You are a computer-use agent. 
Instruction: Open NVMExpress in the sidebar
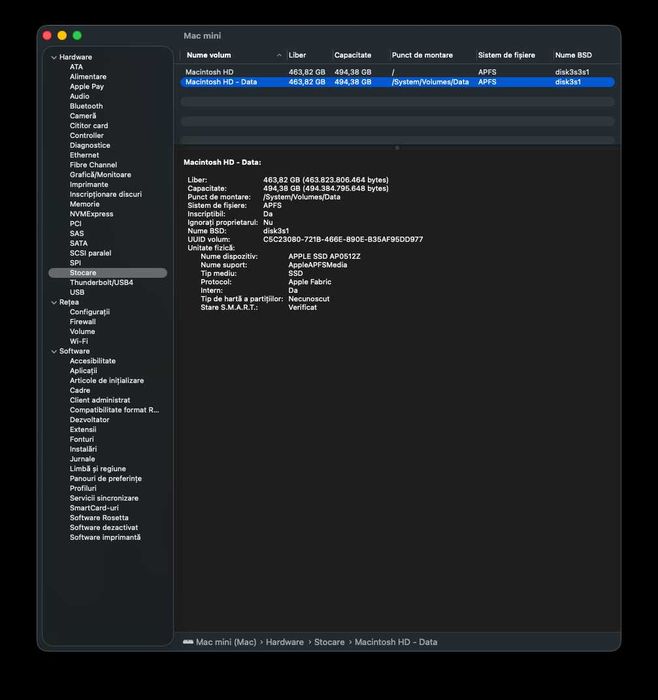pyautogui.click(x=92, y=214)
